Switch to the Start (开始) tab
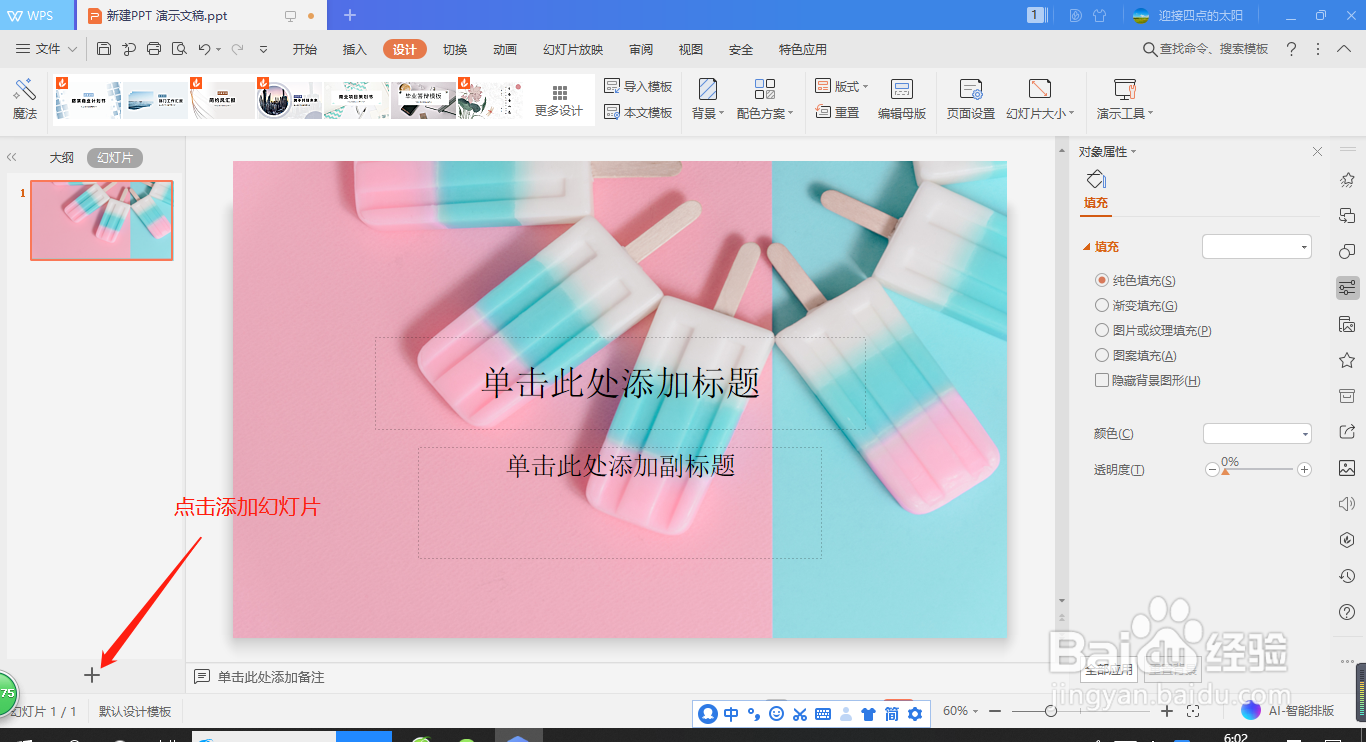 (x=305, y=50)
